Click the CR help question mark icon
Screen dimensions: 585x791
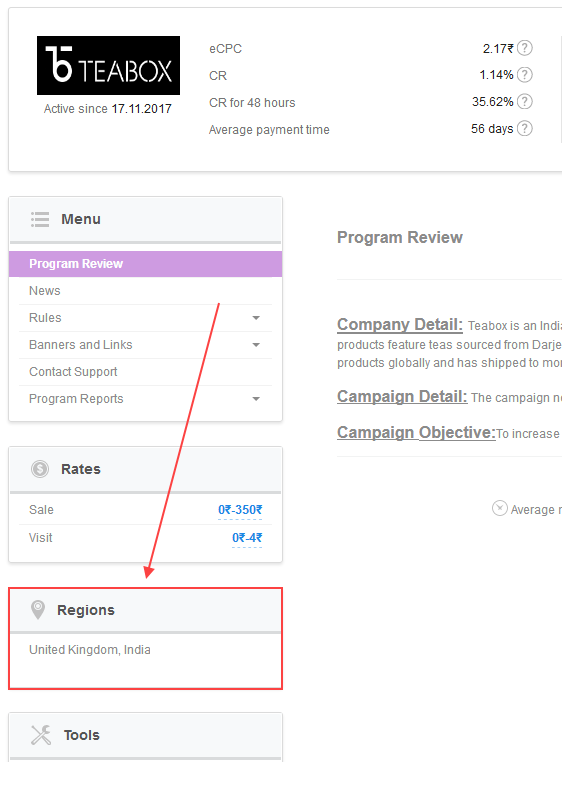tap(524, 75)
